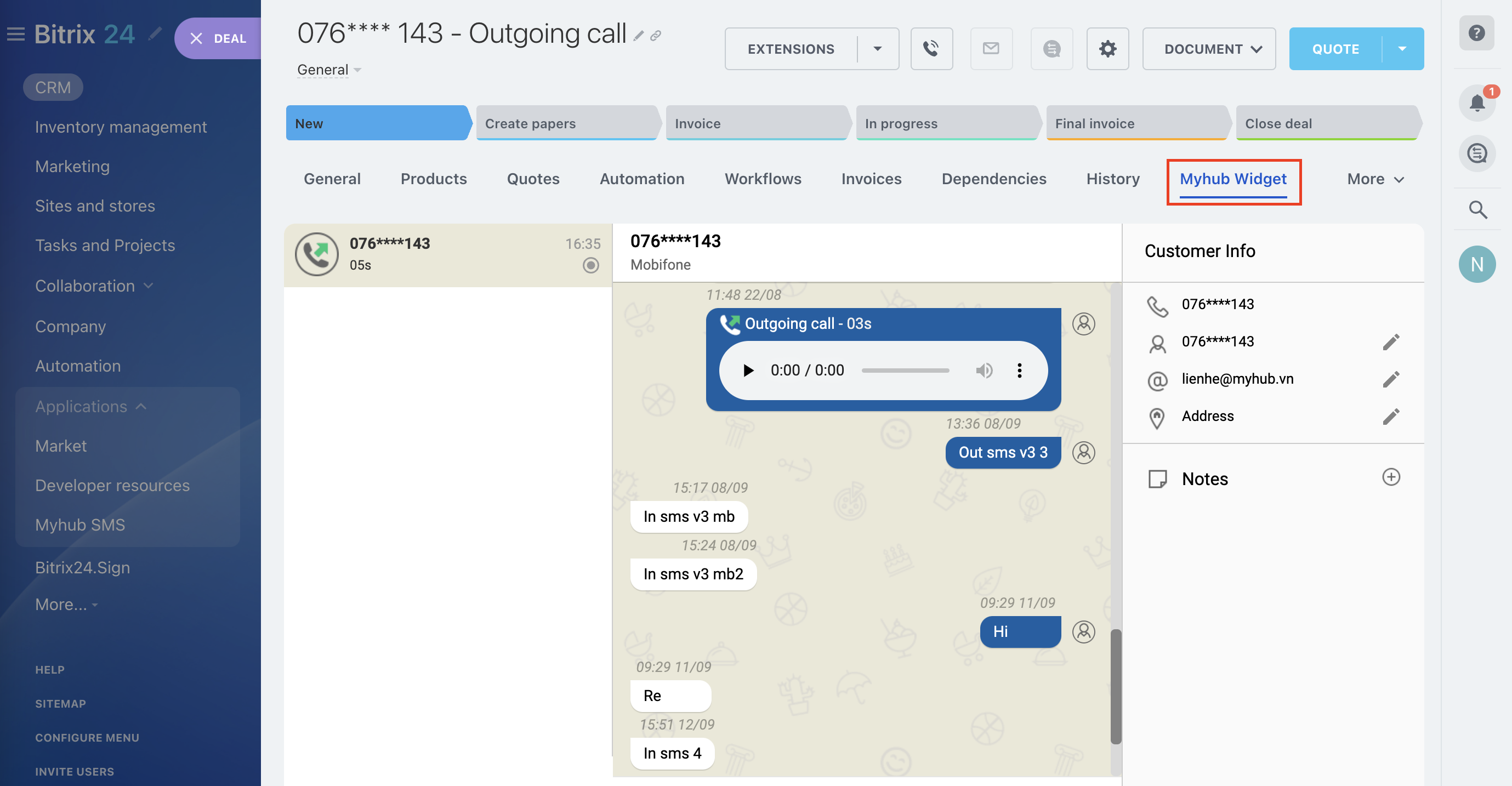This screenshot has width=1512, height=786.
Task: Open the Products tab
Action: point(433,179)
